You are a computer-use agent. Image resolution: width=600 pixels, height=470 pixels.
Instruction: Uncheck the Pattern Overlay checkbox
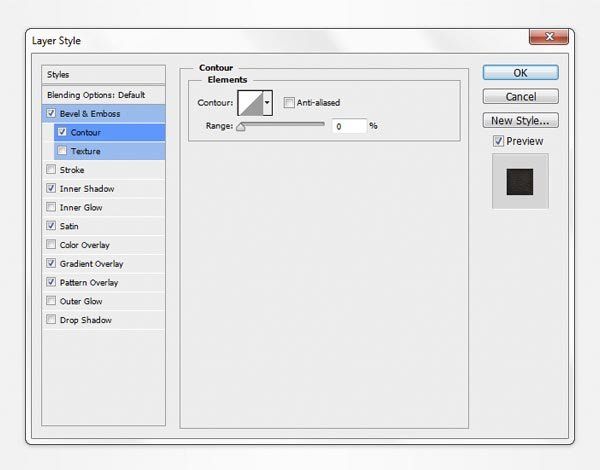pos(51,282)
